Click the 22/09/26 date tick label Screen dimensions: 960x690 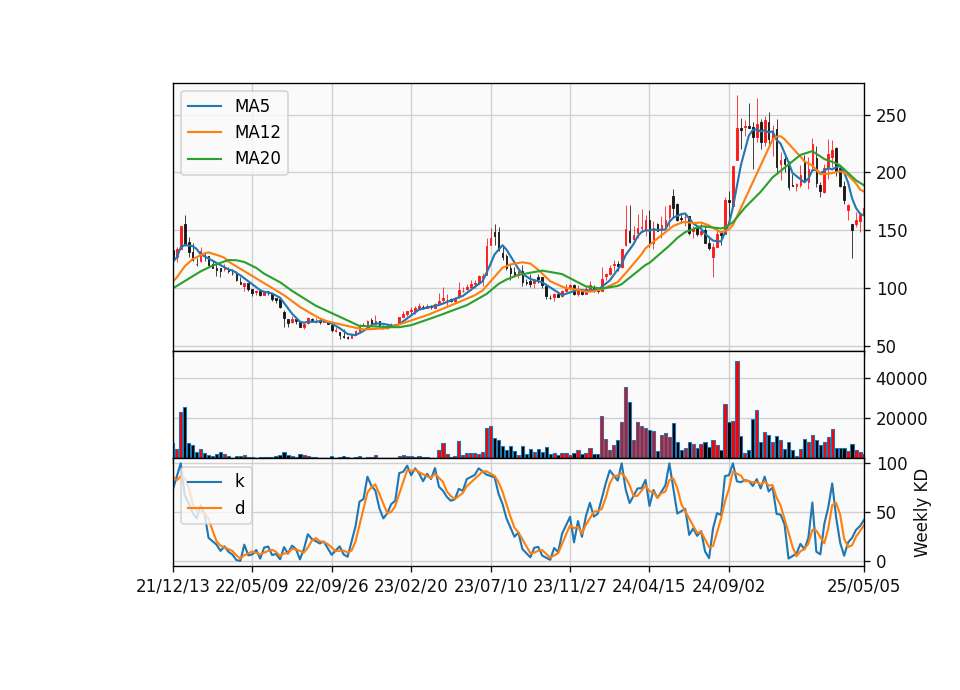tap(332, 586)
